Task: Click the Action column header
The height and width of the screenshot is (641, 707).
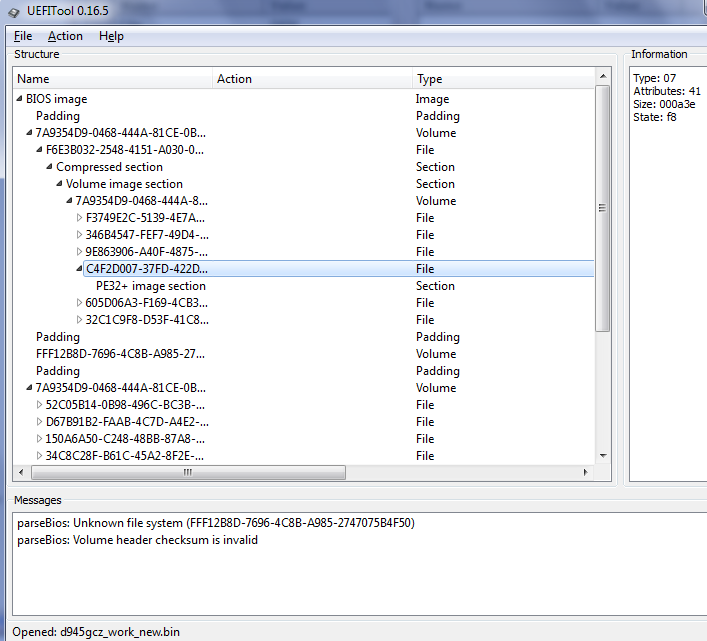Action: click(312, 78)
